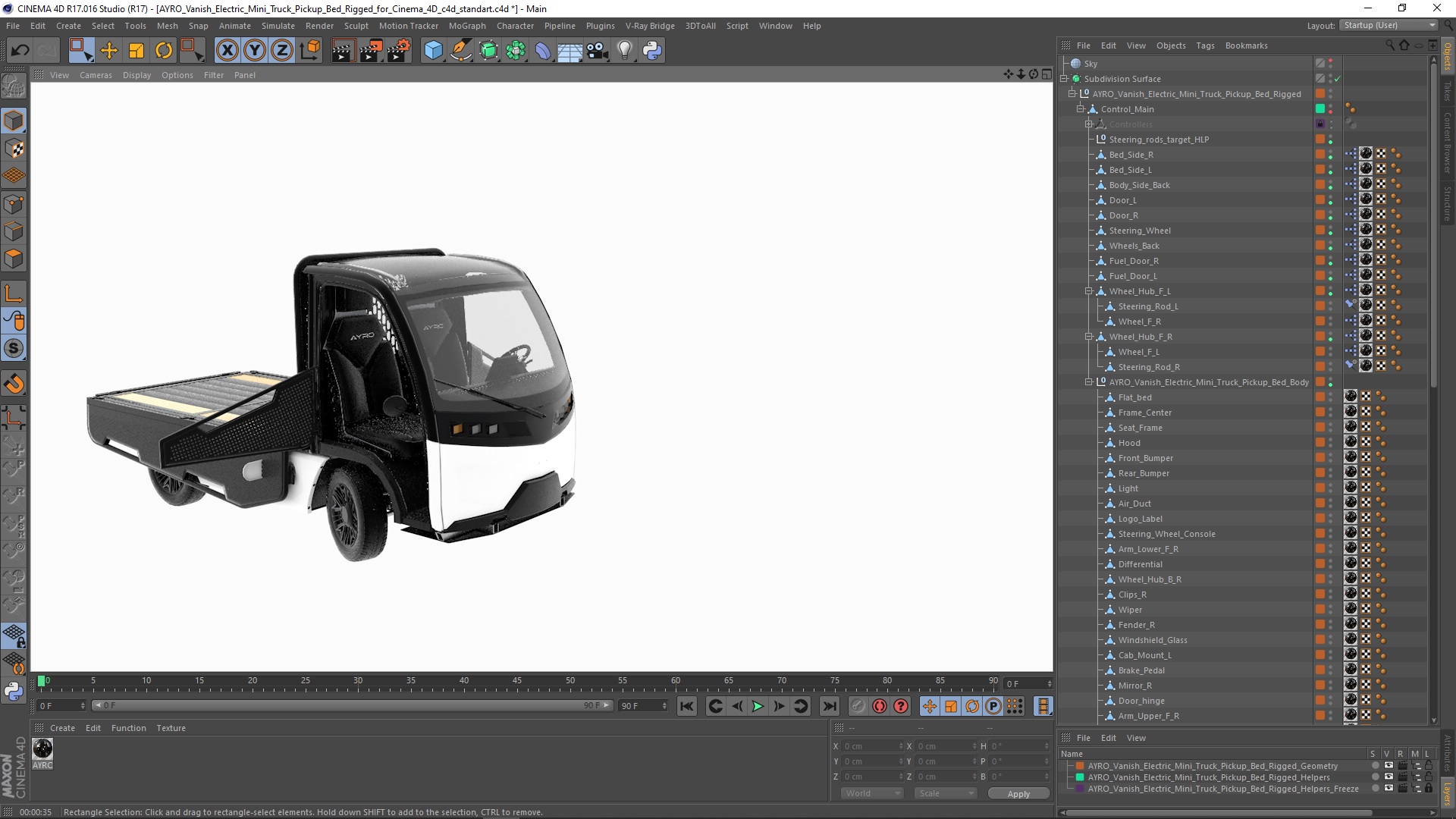The width and height of the screenshot is (1456, 819).
Task: Click the Undo arrow icon
Action: (x=20, y=51)
